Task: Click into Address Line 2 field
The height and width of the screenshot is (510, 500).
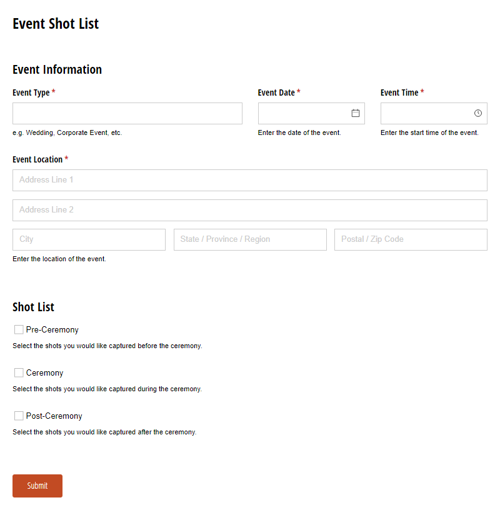Action: (x=250, y=210)
